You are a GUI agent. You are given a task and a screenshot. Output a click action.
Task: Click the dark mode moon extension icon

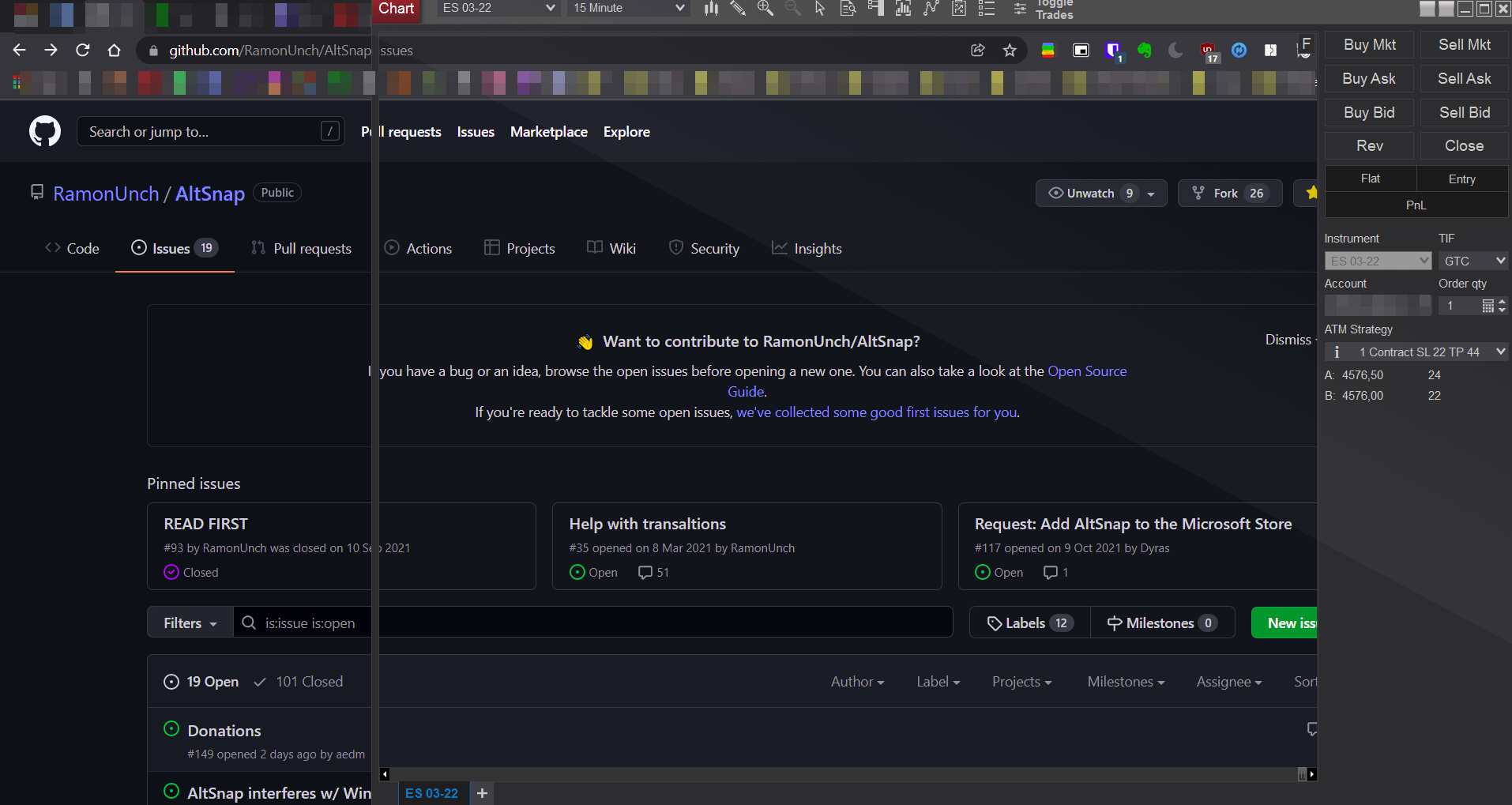[1175, 50]
